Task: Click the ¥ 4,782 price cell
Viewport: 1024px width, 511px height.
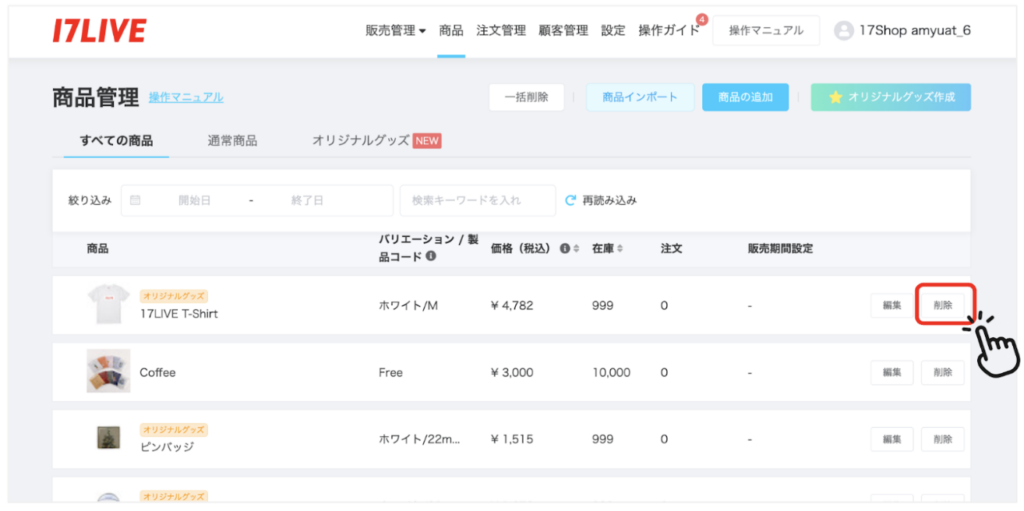Action: click(512, 305)
